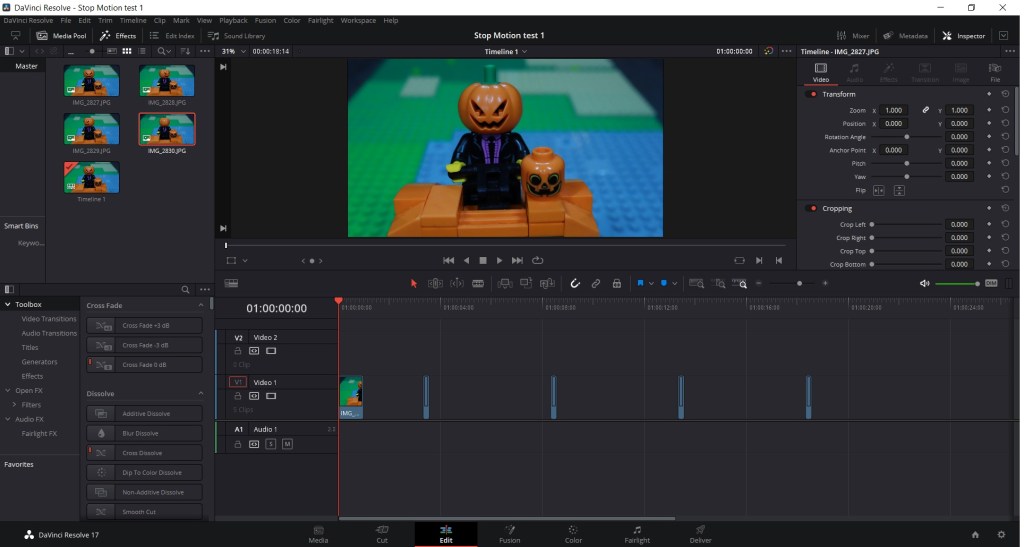Collapse the Cross Fade effects group
The width and height of the screenshot is (1024, 547).
200,305
